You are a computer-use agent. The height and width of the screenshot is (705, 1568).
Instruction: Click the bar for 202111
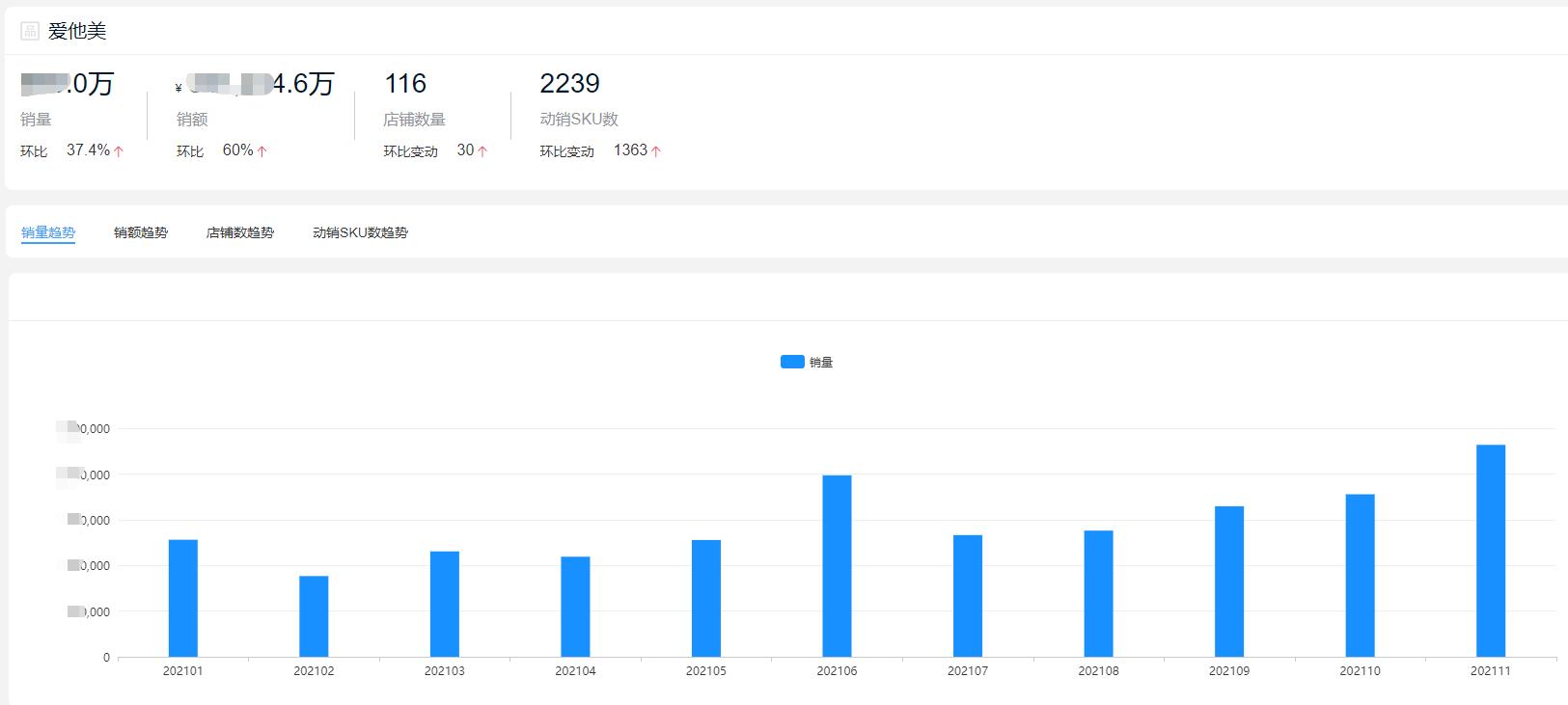tap(1490, 551)
